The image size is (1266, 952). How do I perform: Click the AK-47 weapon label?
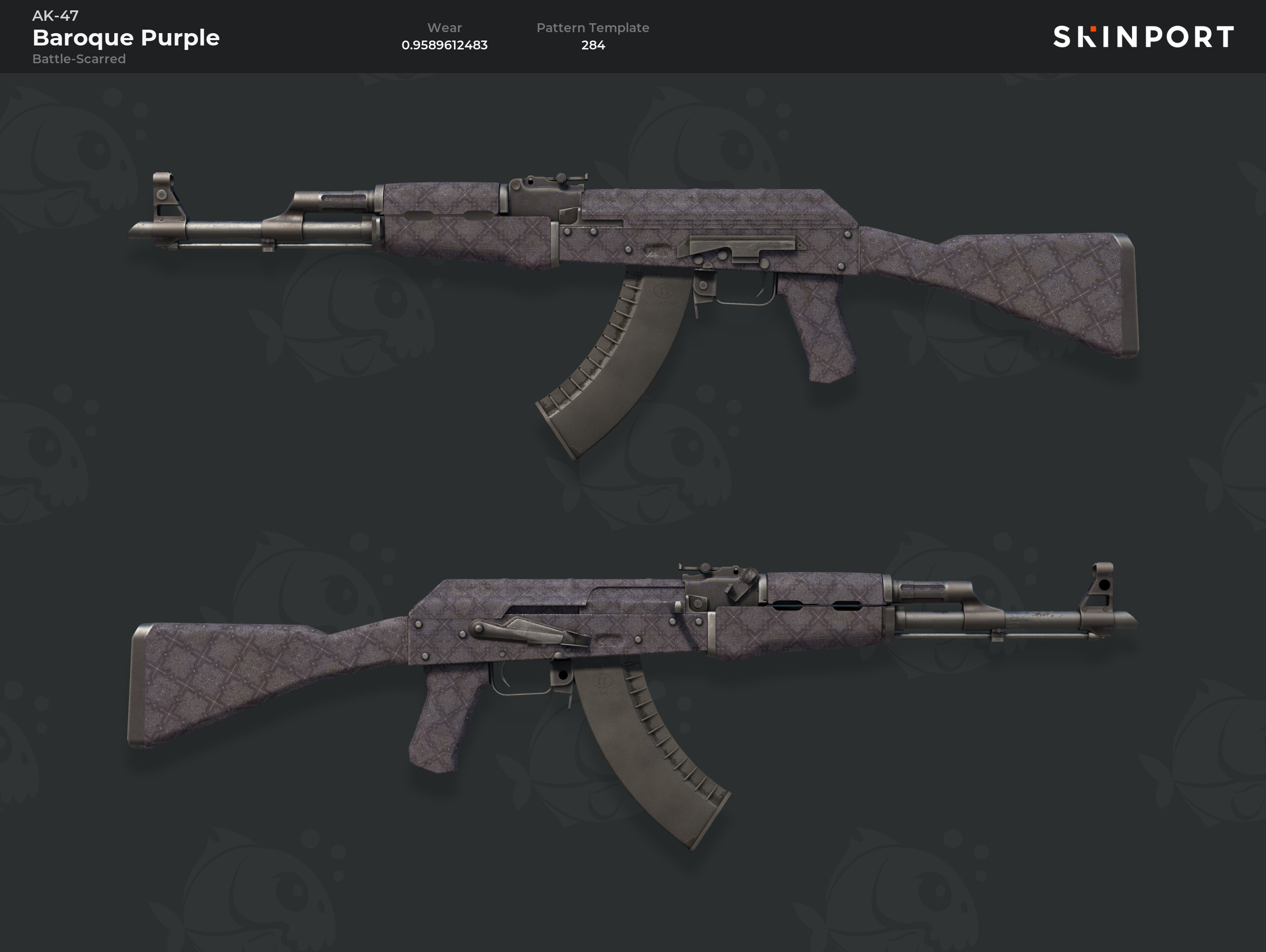click(x=55, y=15)
